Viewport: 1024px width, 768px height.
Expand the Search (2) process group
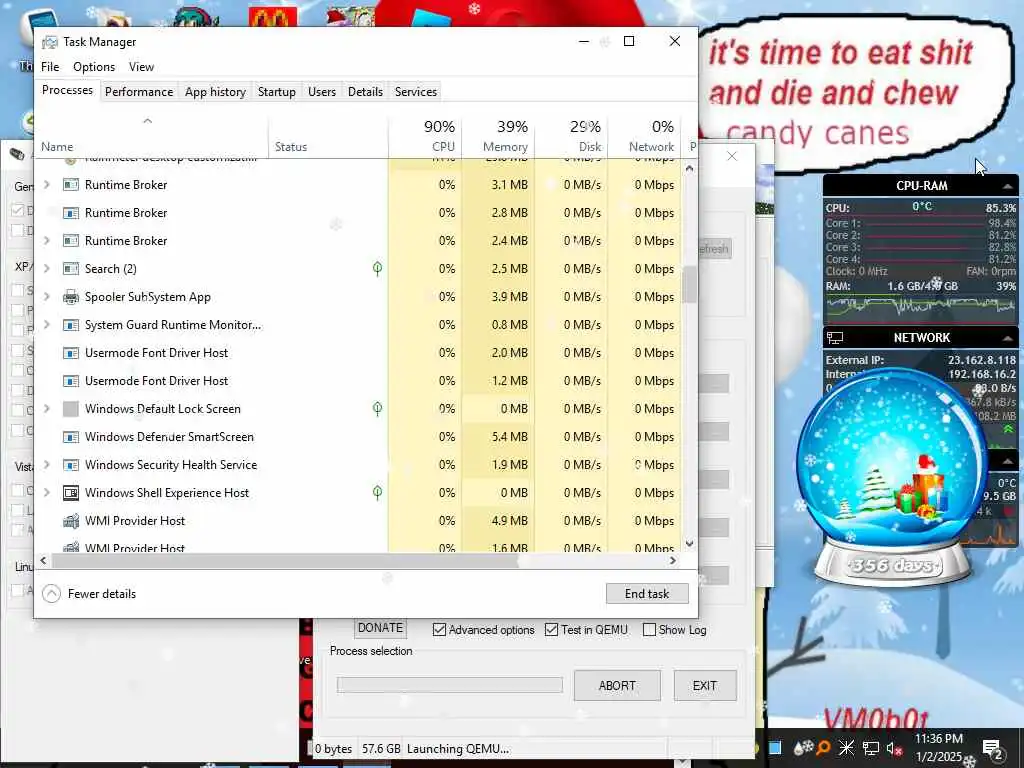[46, 269]
